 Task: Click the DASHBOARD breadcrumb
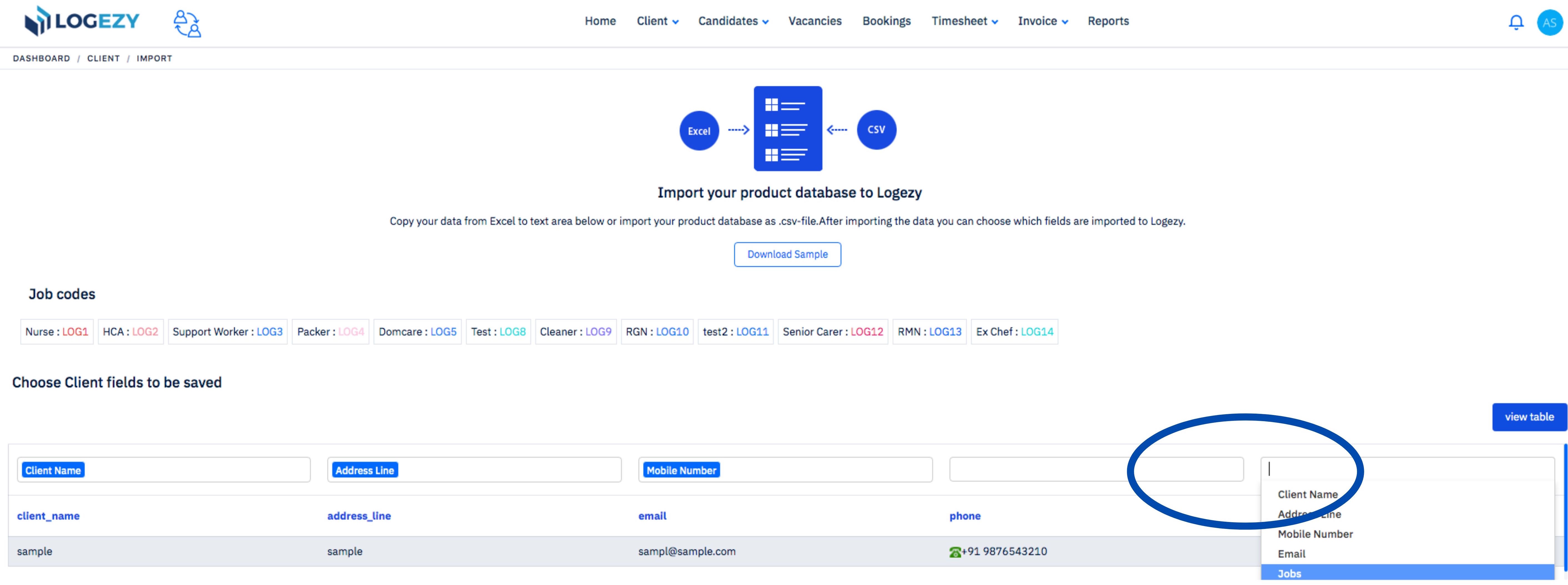click(x=41, y=58)
